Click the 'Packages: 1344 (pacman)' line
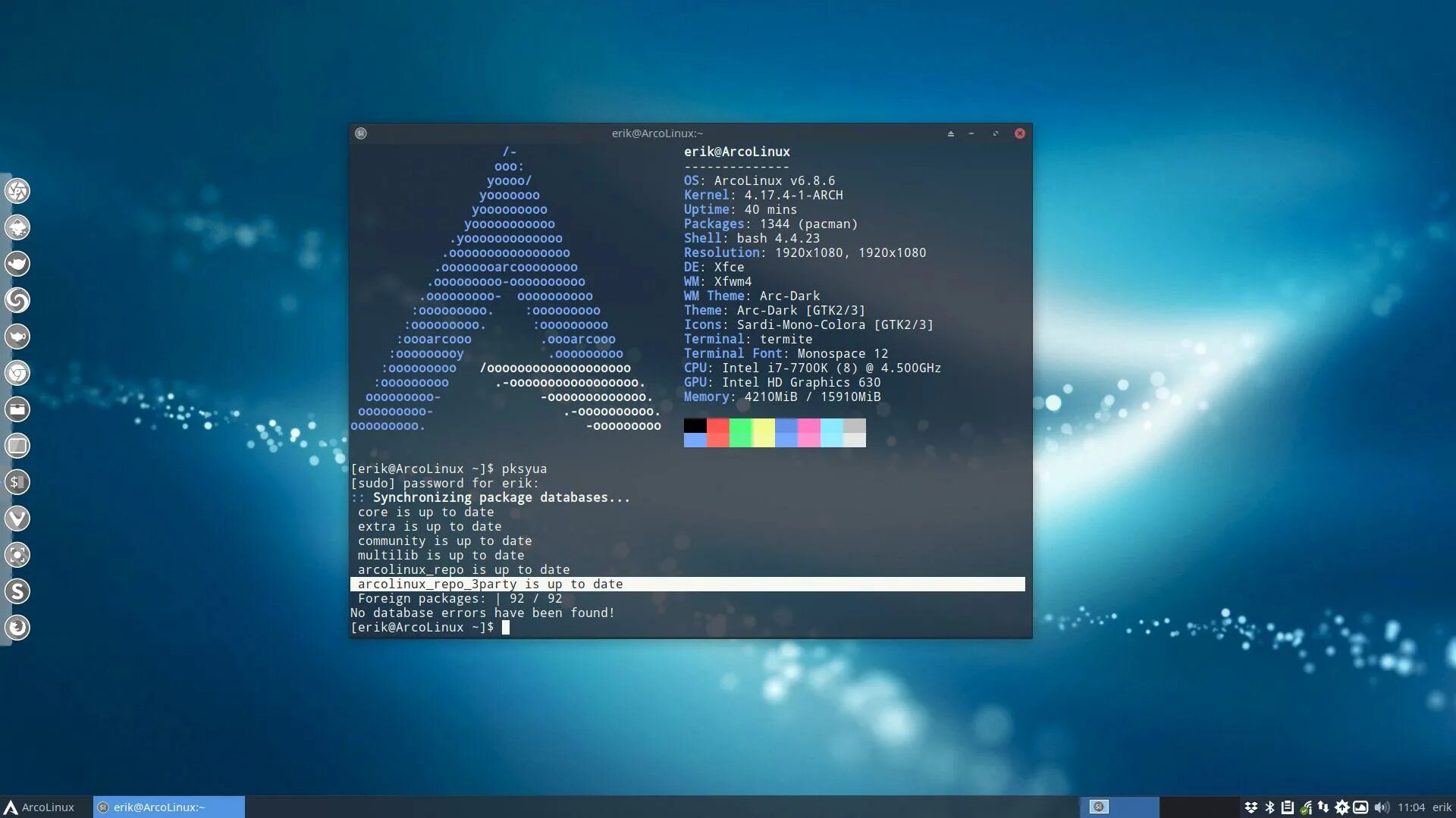Viewport: 1456px width, 818px height. coord(770,224)
